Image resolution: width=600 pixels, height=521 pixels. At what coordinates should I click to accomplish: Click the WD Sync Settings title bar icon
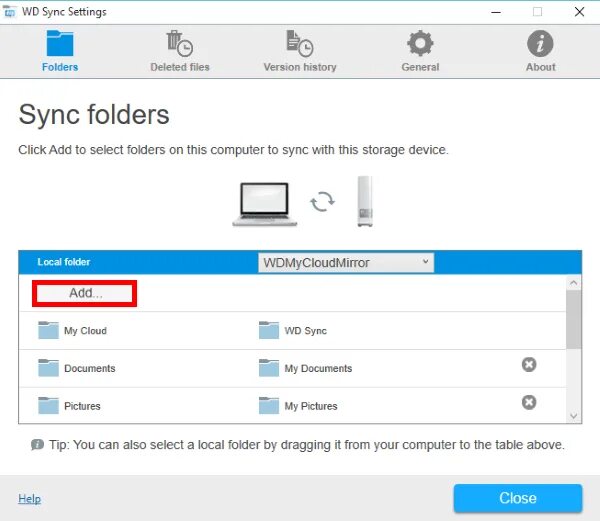[9, 12]
